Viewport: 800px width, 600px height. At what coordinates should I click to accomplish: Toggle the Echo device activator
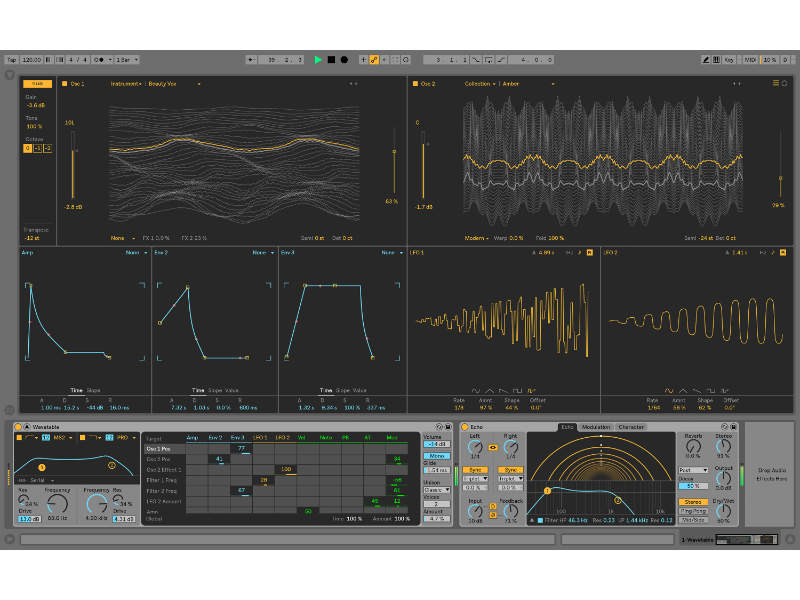click(465, 427)
